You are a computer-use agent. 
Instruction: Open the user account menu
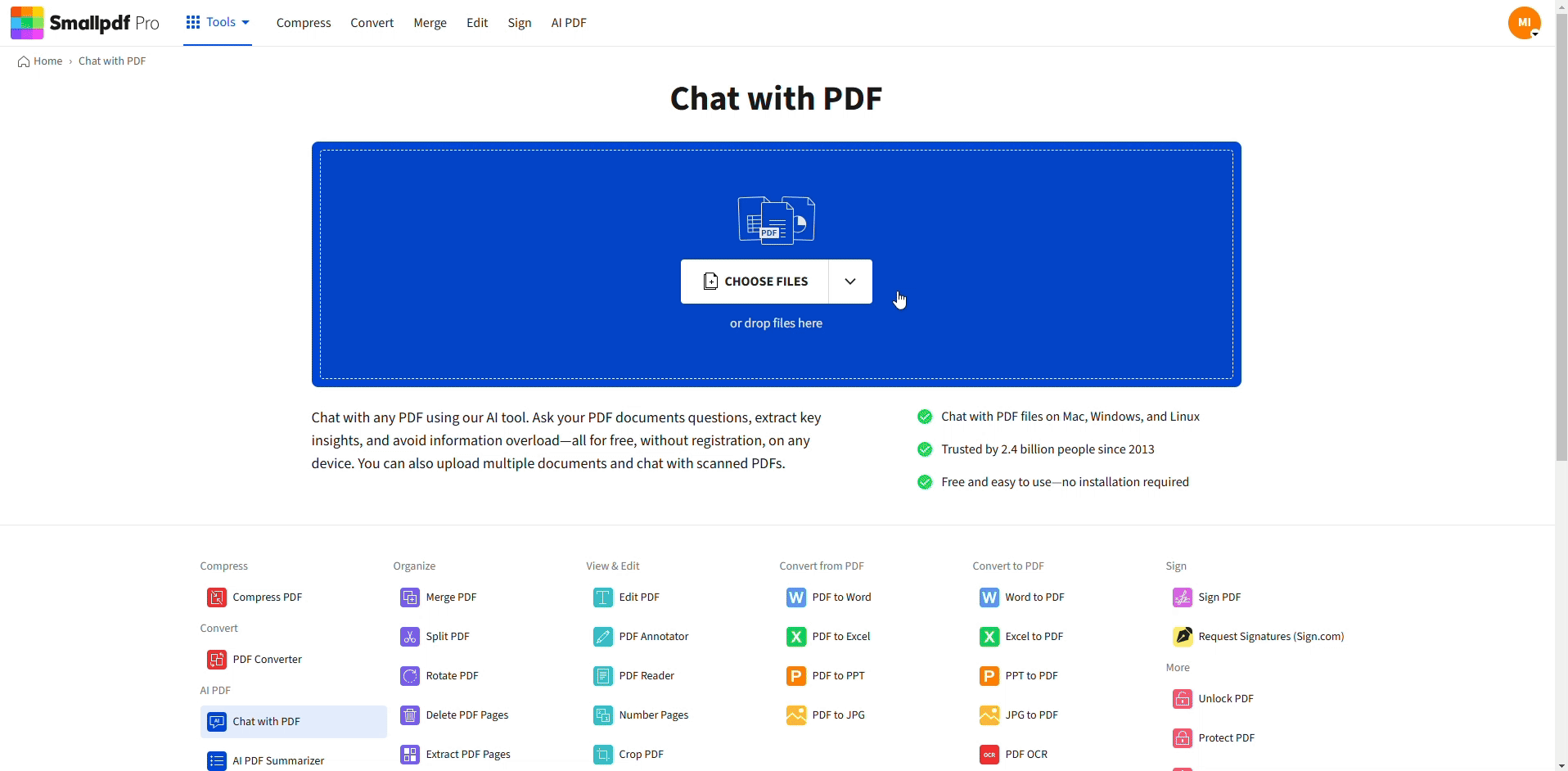point(1525,22)
